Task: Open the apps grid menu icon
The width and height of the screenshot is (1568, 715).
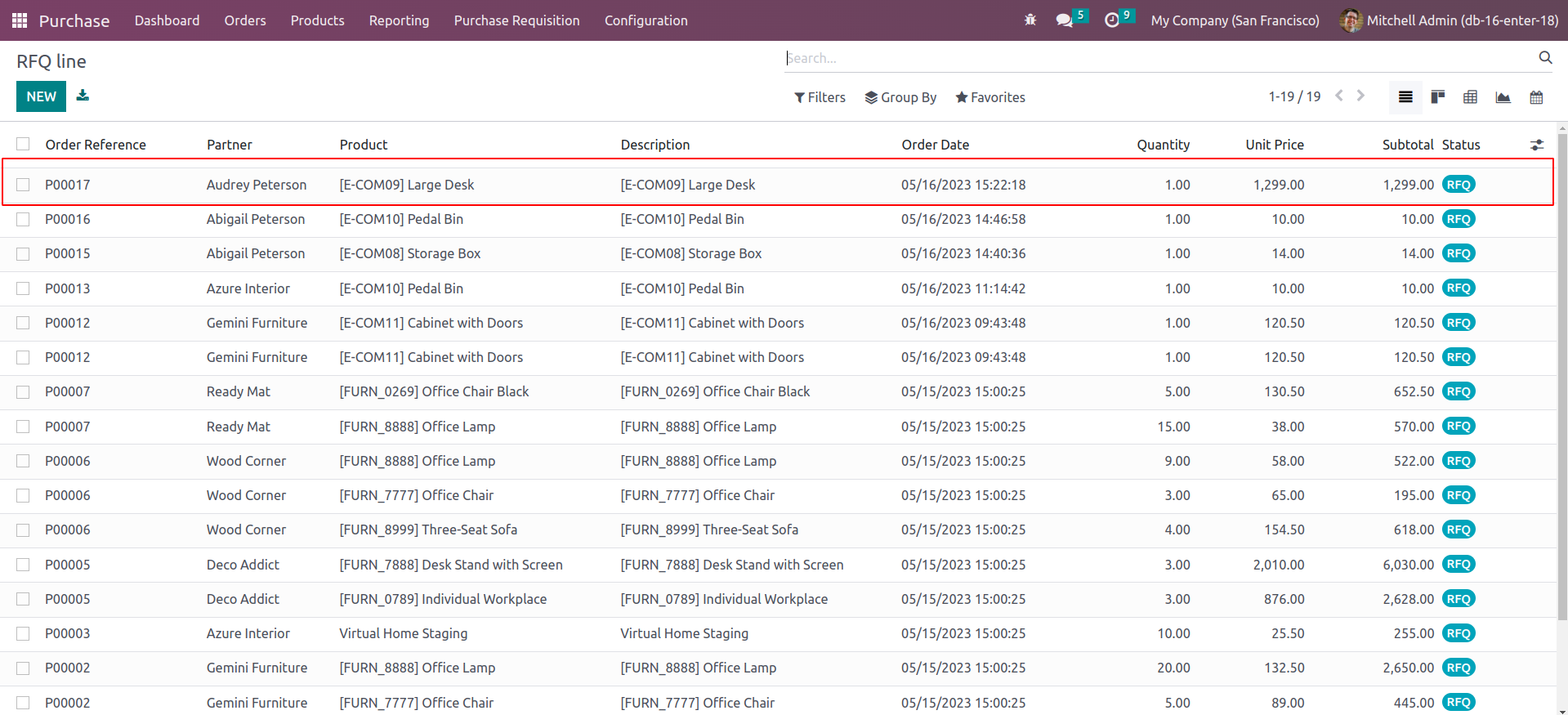Action: point(20,20)
